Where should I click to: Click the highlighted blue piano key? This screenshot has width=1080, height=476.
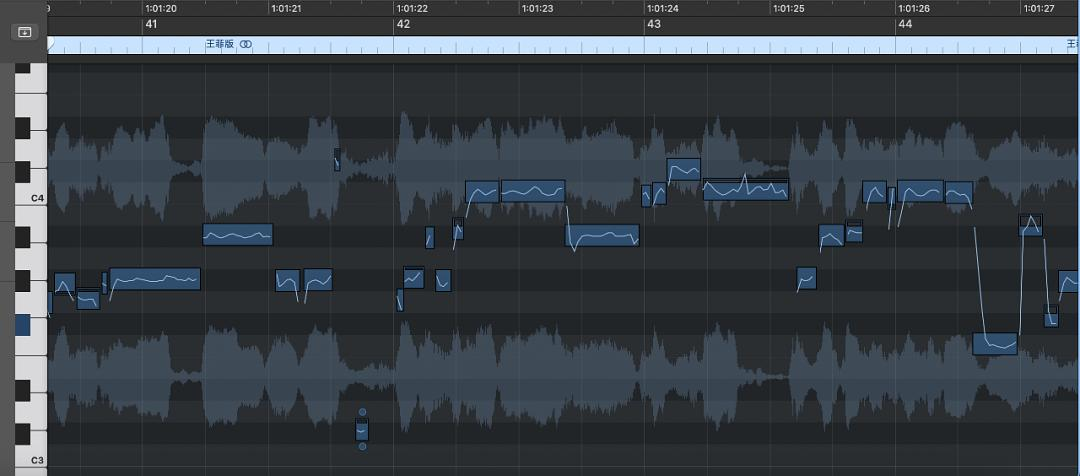(x=23, y=325)
